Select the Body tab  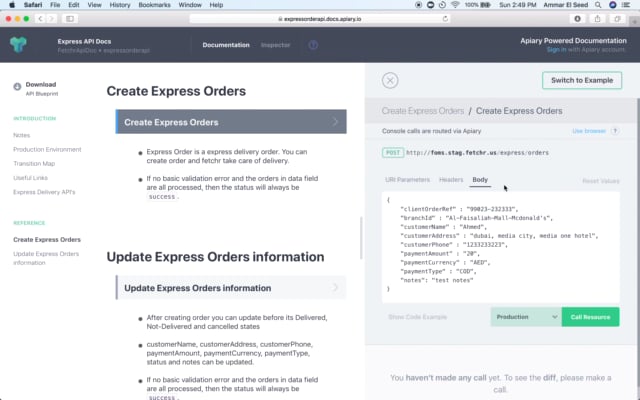[480, 180]
